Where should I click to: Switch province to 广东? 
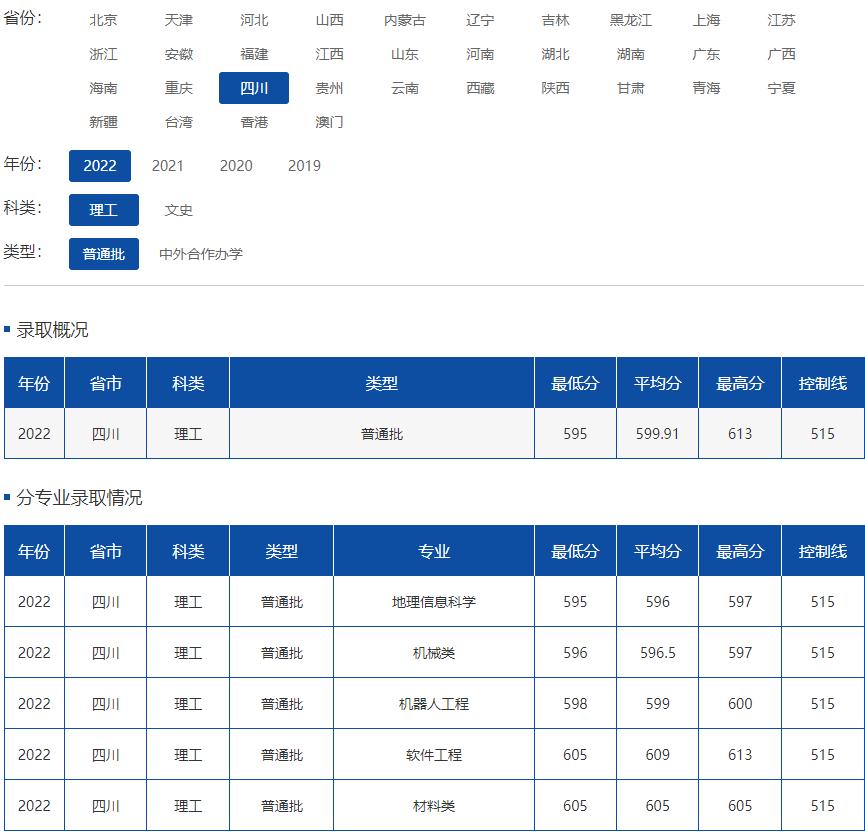[x=706, y=54]
